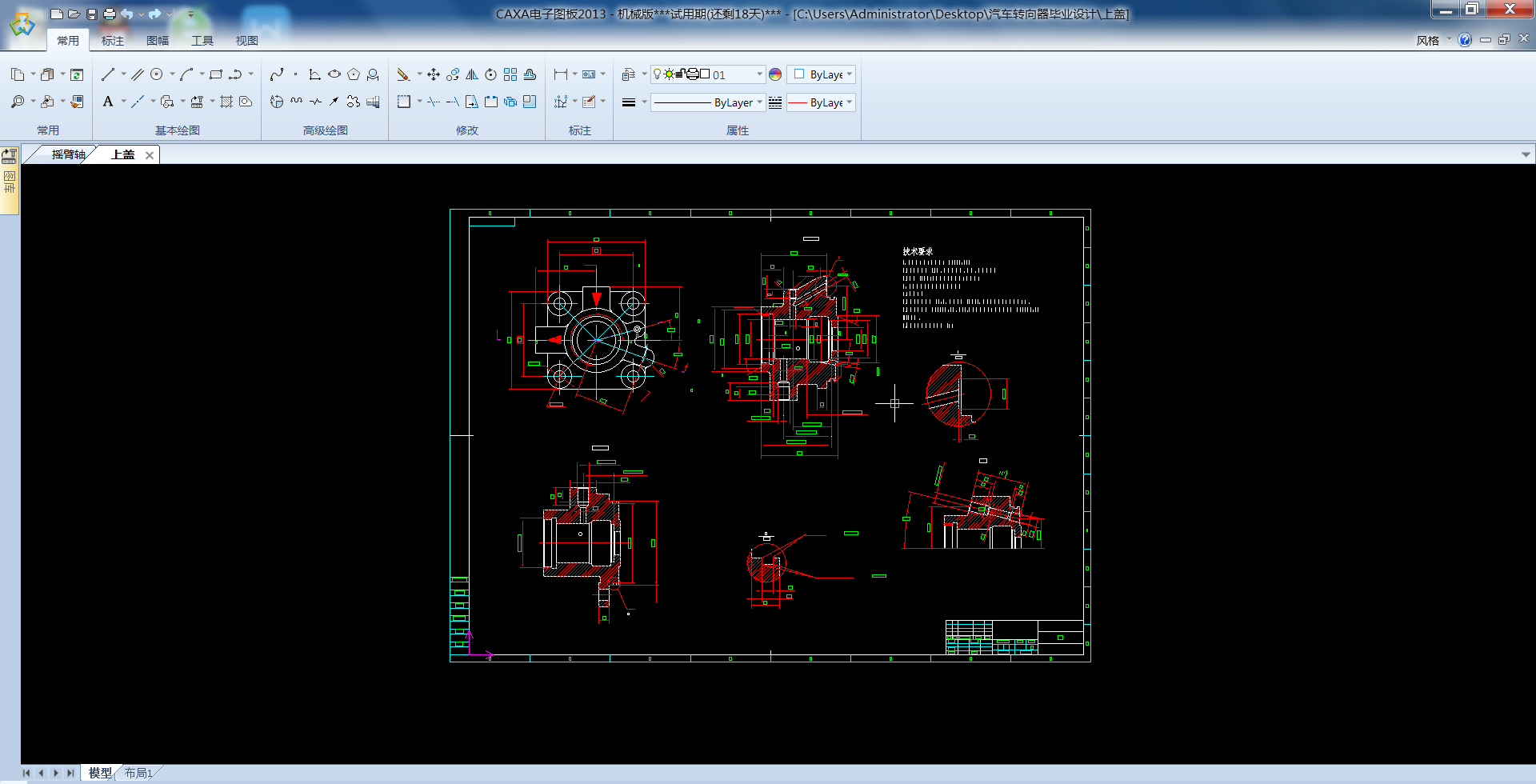The height and width of the screenshot is (784, 1536).
Task: Click the Hatch fill tool
Action: [226, 102]
